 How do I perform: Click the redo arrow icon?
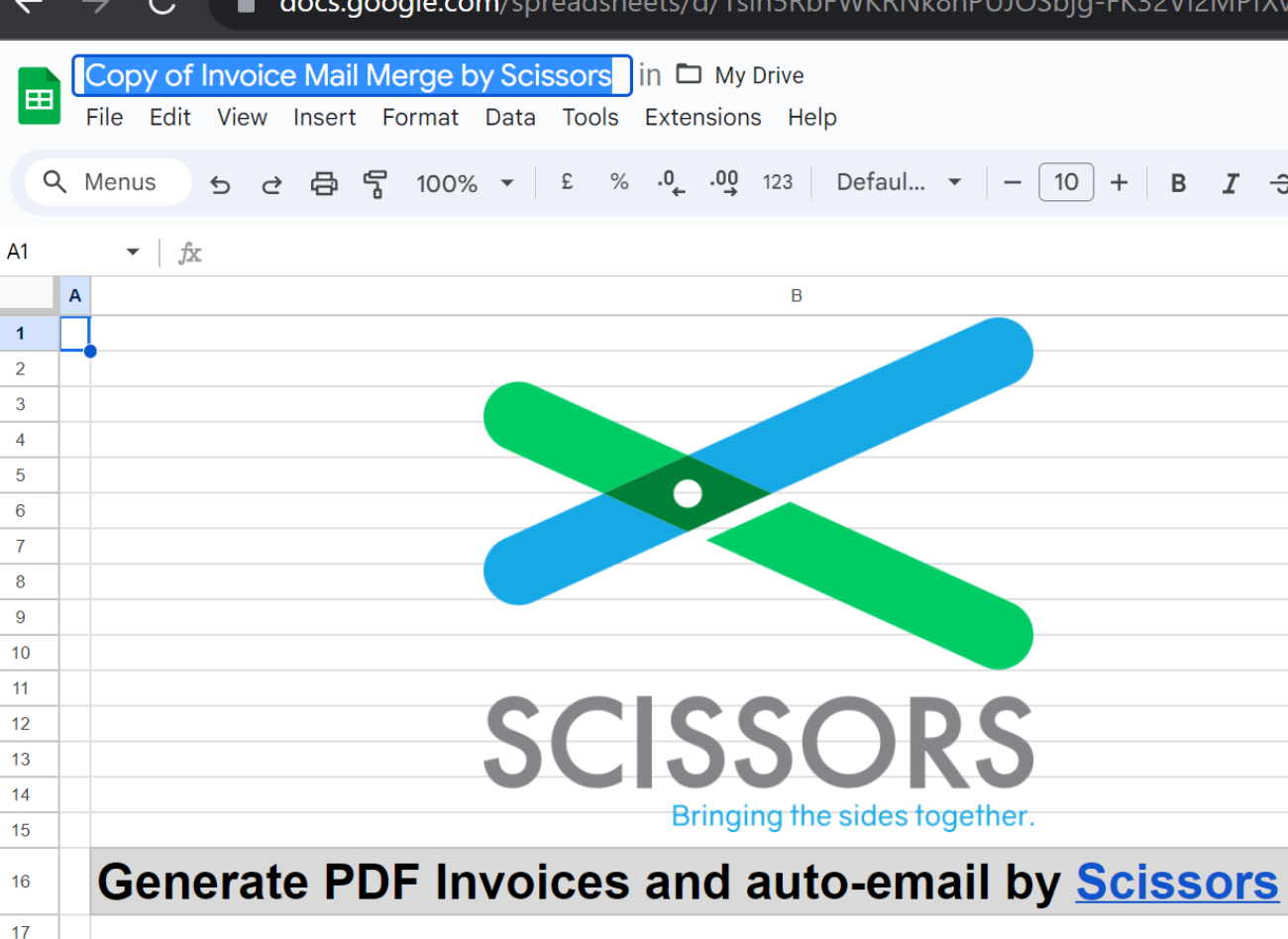(x=271, y=184)
